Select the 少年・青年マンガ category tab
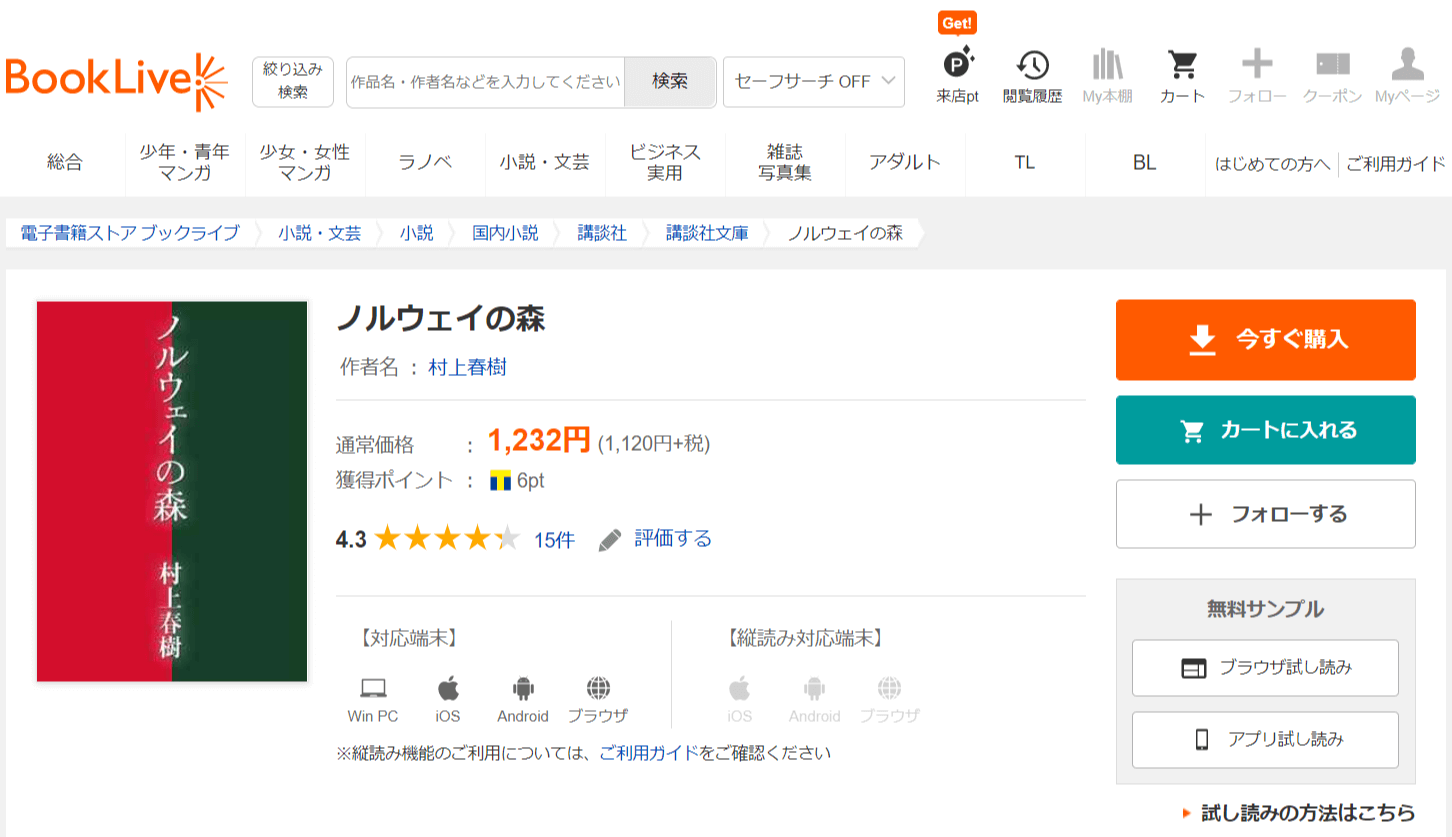 185,162
